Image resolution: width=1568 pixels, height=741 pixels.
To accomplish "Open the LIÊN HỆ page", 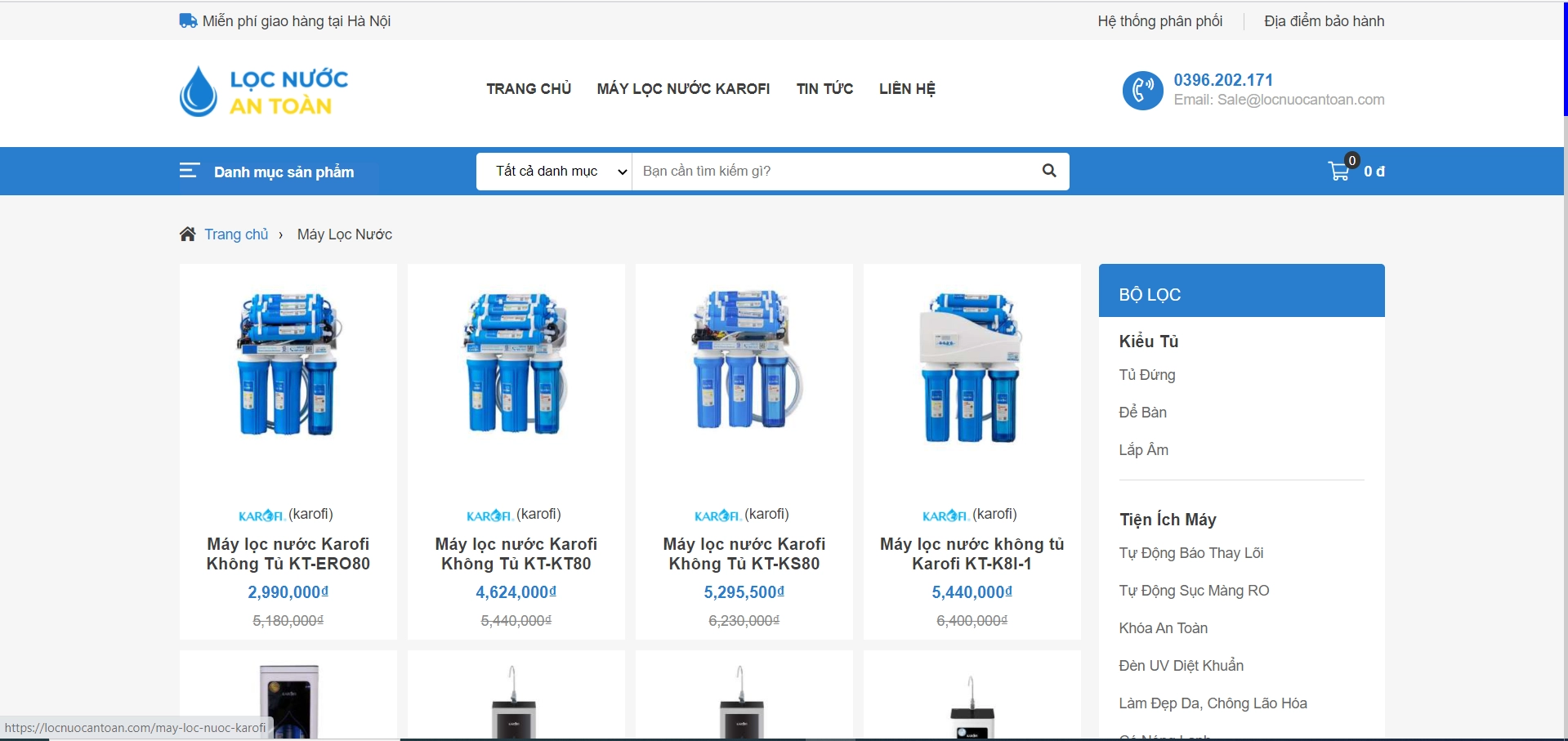I will pos(907,89).
